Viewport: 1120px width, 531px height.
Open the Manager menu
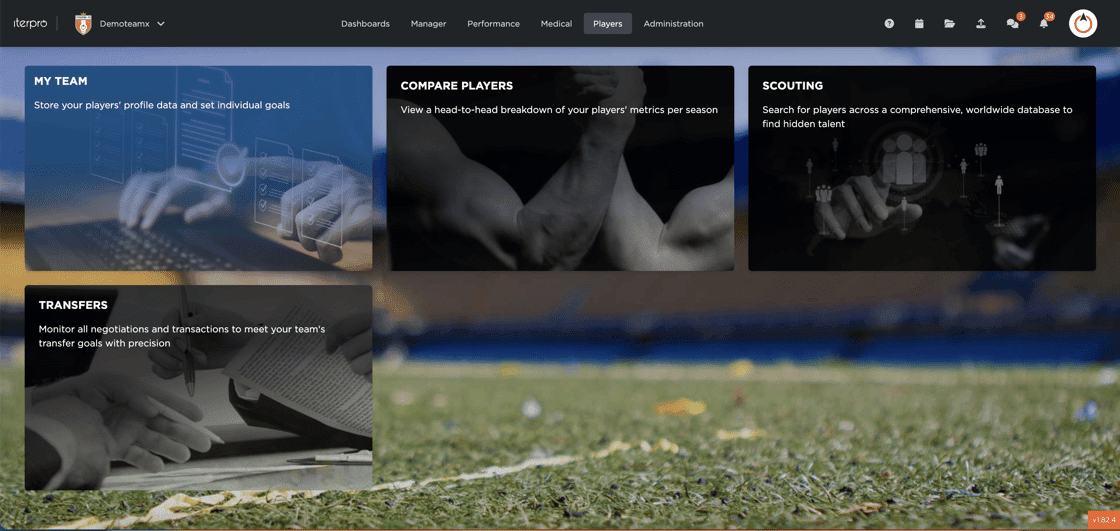(x=429, y=24)
